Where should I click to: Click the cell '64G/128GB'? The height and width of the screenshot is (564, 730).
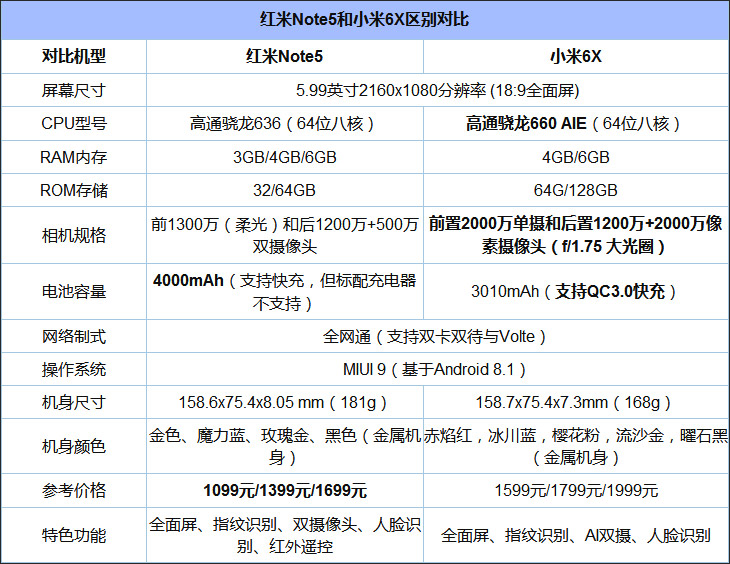click(x=576, y=190)
